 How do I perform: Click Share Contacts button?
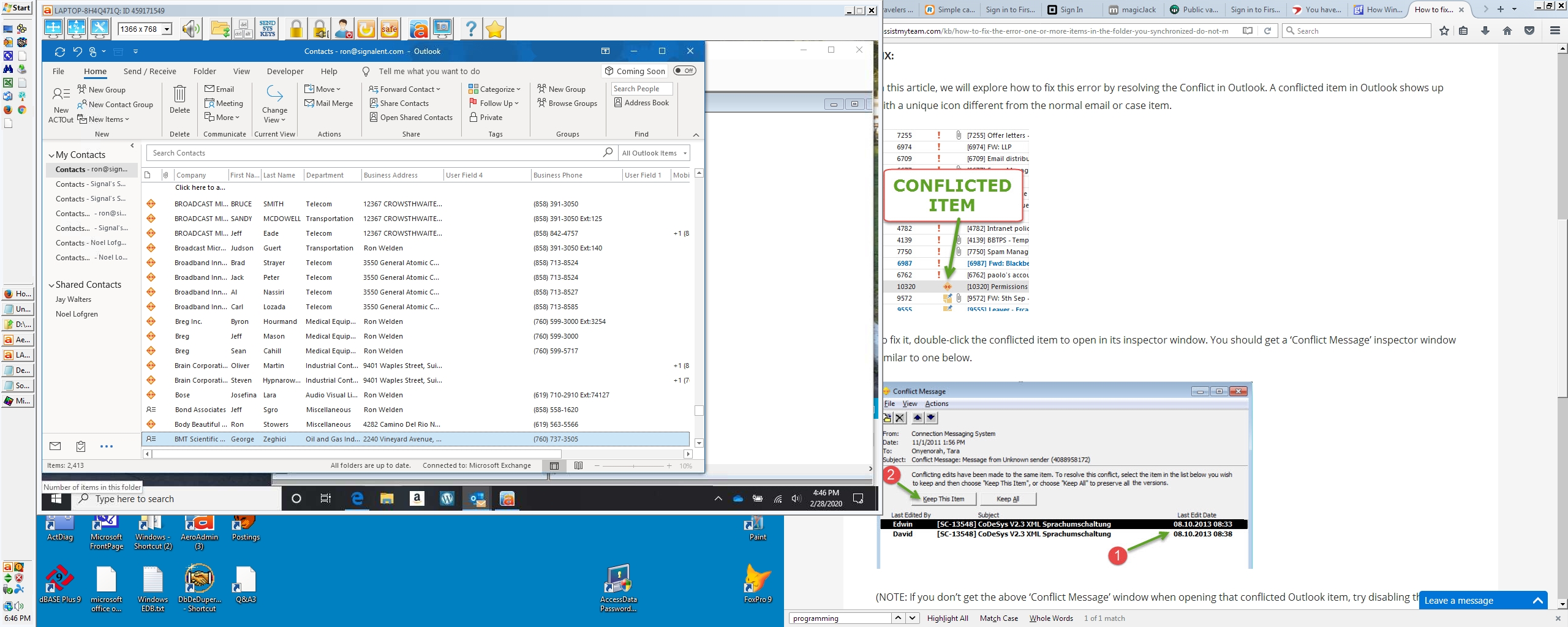[399, 103]
